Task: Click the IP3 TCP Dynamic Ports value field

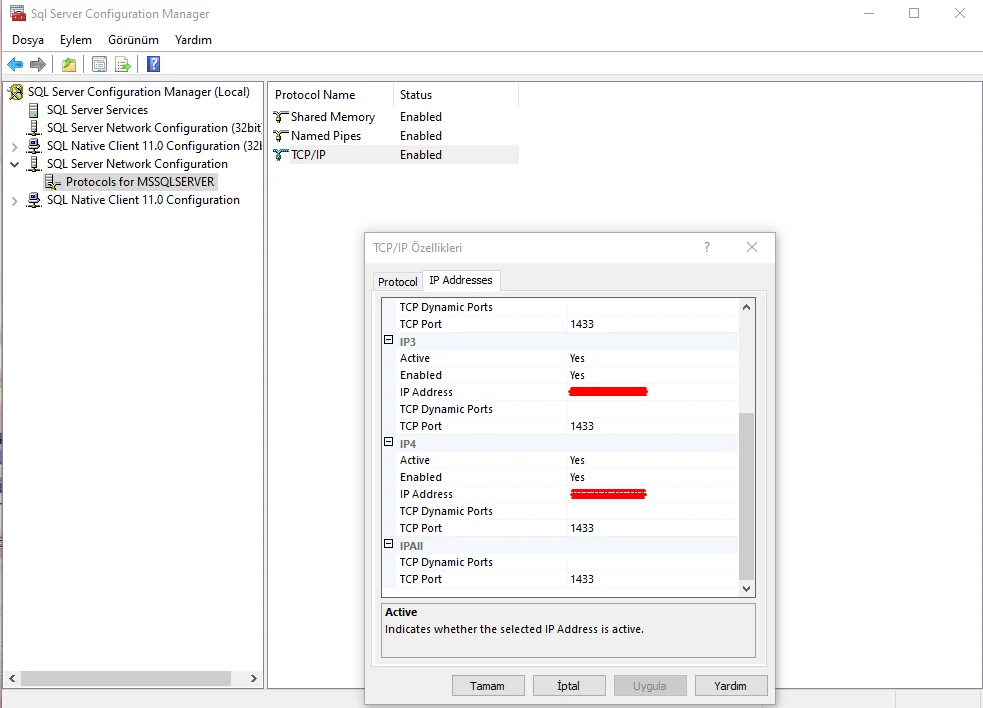Action: (x=653, y=409)
